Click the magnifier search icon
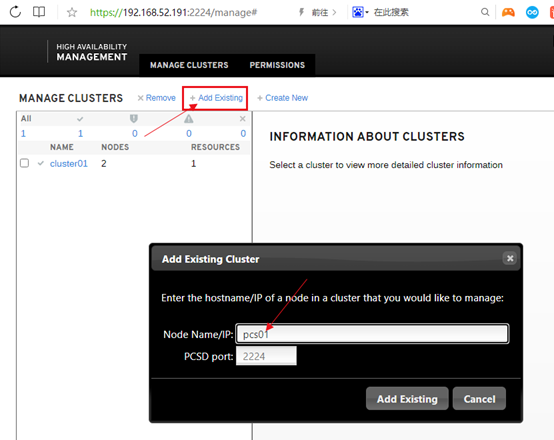Image resolution: width=554 pixels, height=440 pixels. [485, 12]
